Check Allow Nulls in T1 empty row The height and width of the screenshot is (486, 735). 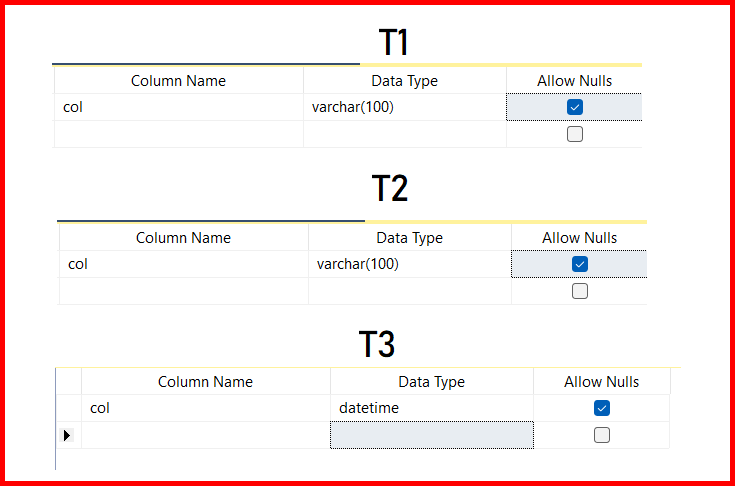coord(575,134)
